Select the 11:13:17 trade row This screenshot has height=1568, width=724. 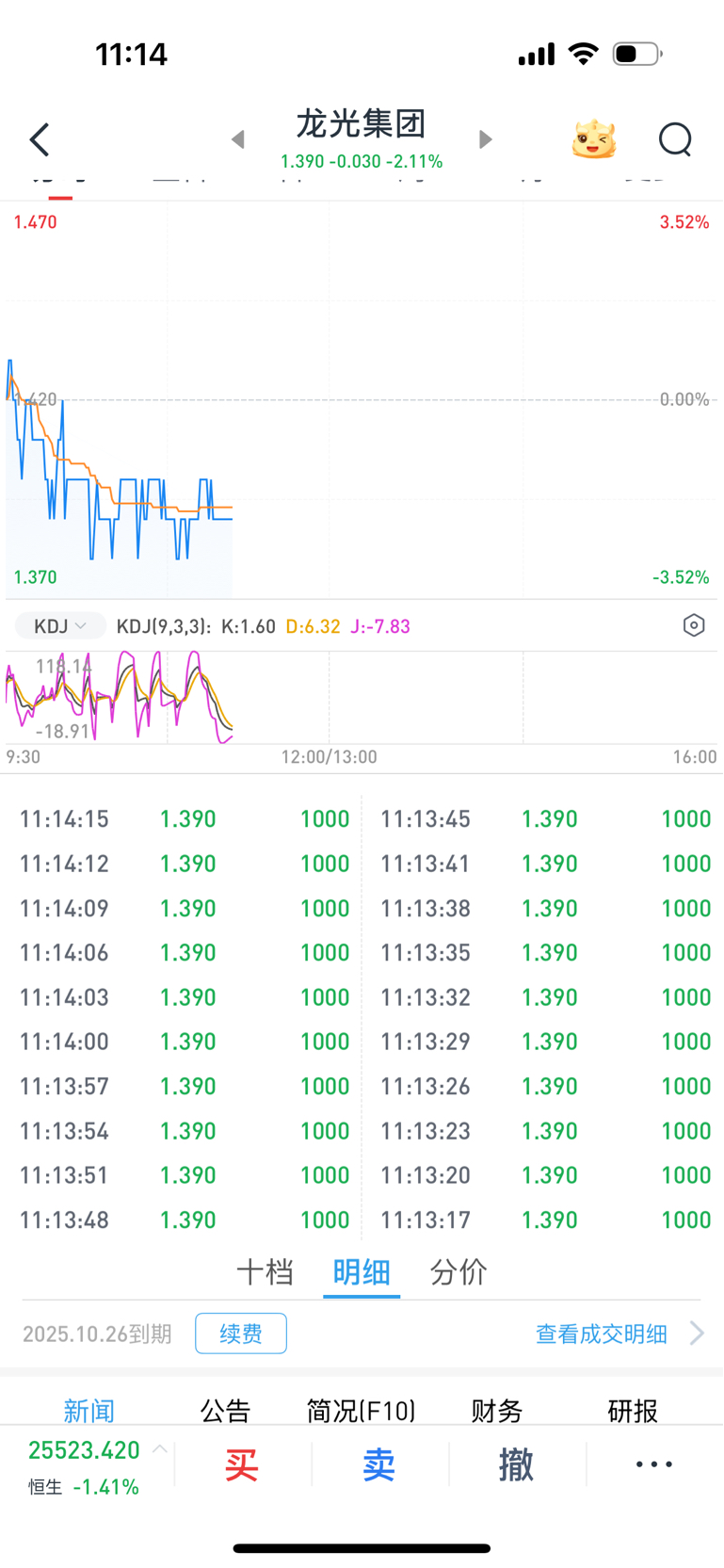click(545, 1220)
